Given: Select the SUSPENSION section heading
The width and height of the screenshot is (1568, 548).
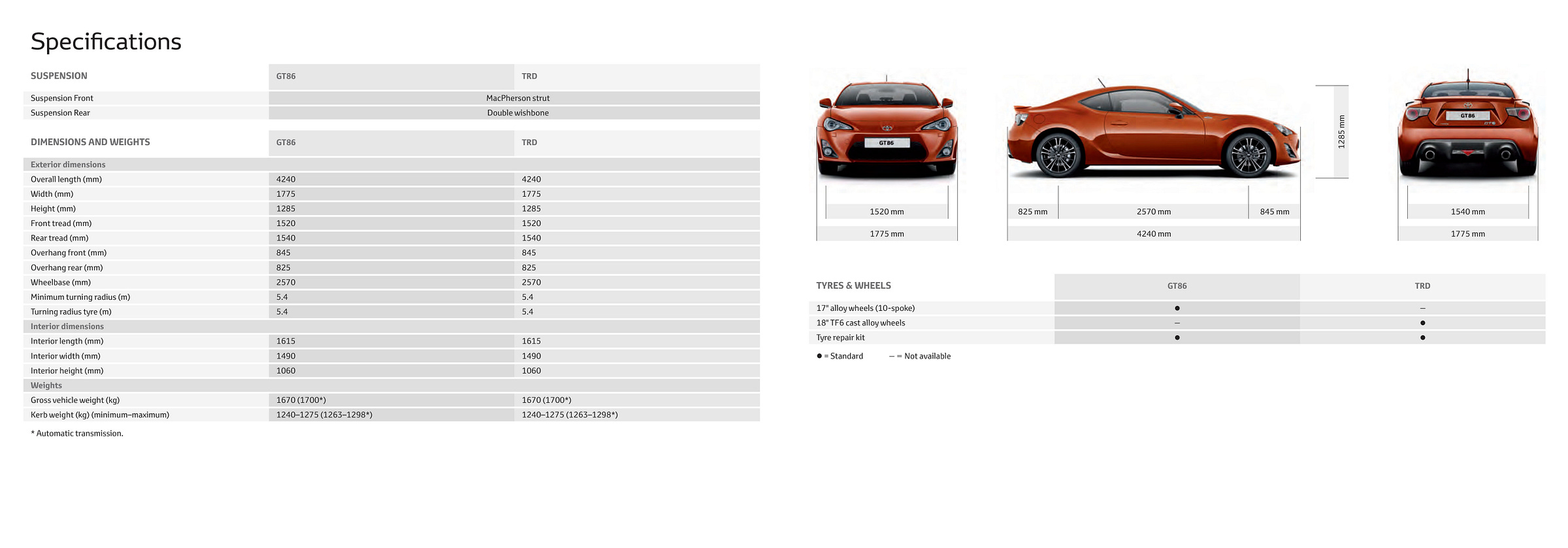Looking at the screenshot, I should tap(59, 76).
